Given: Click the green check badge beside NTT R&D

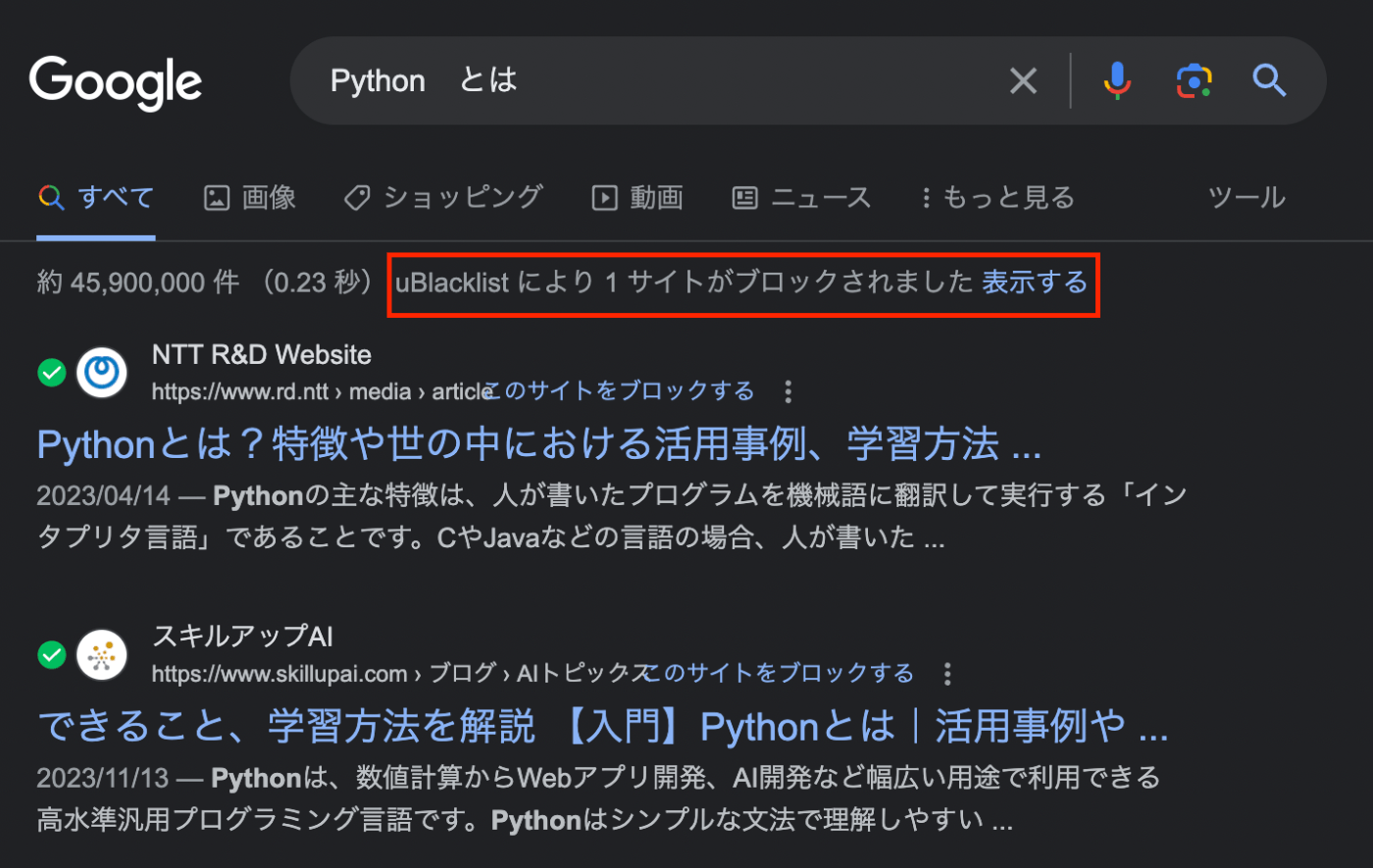Looking at the screenshot, I should coord(51,373).
